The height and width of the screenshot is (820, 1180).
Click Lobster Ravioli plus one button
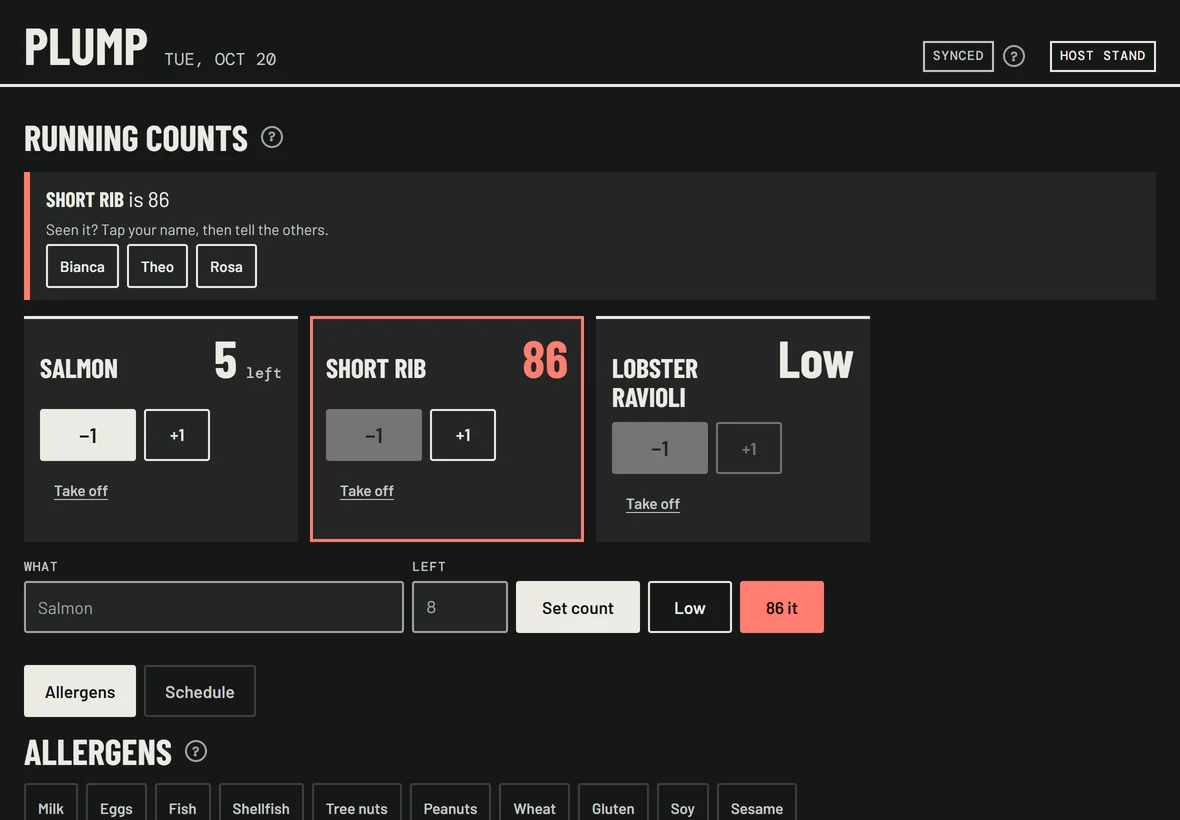tap(749, 448)
